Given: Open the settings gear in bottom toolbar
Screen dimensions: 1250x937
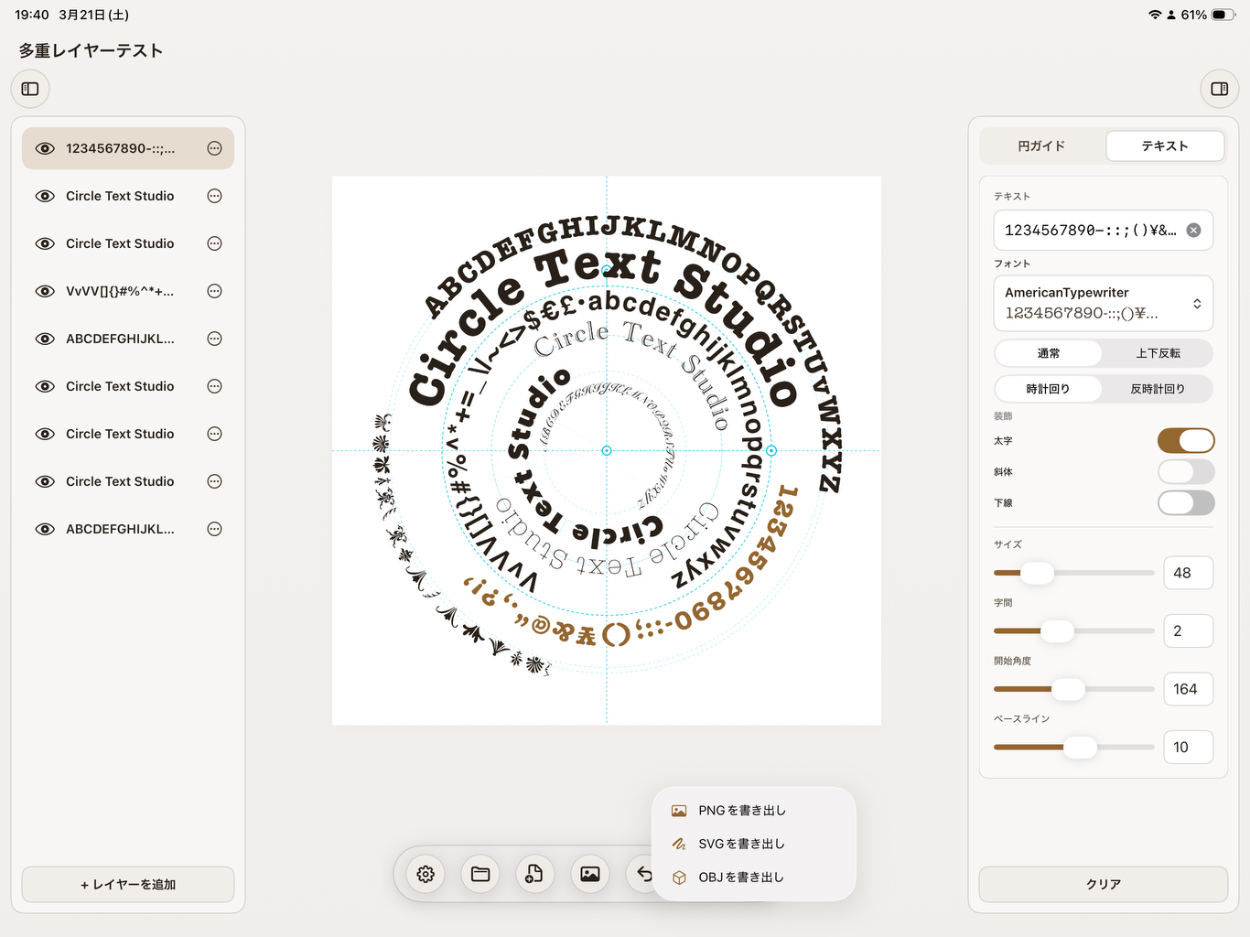Looking at the screenshot, I should (425, 874).
